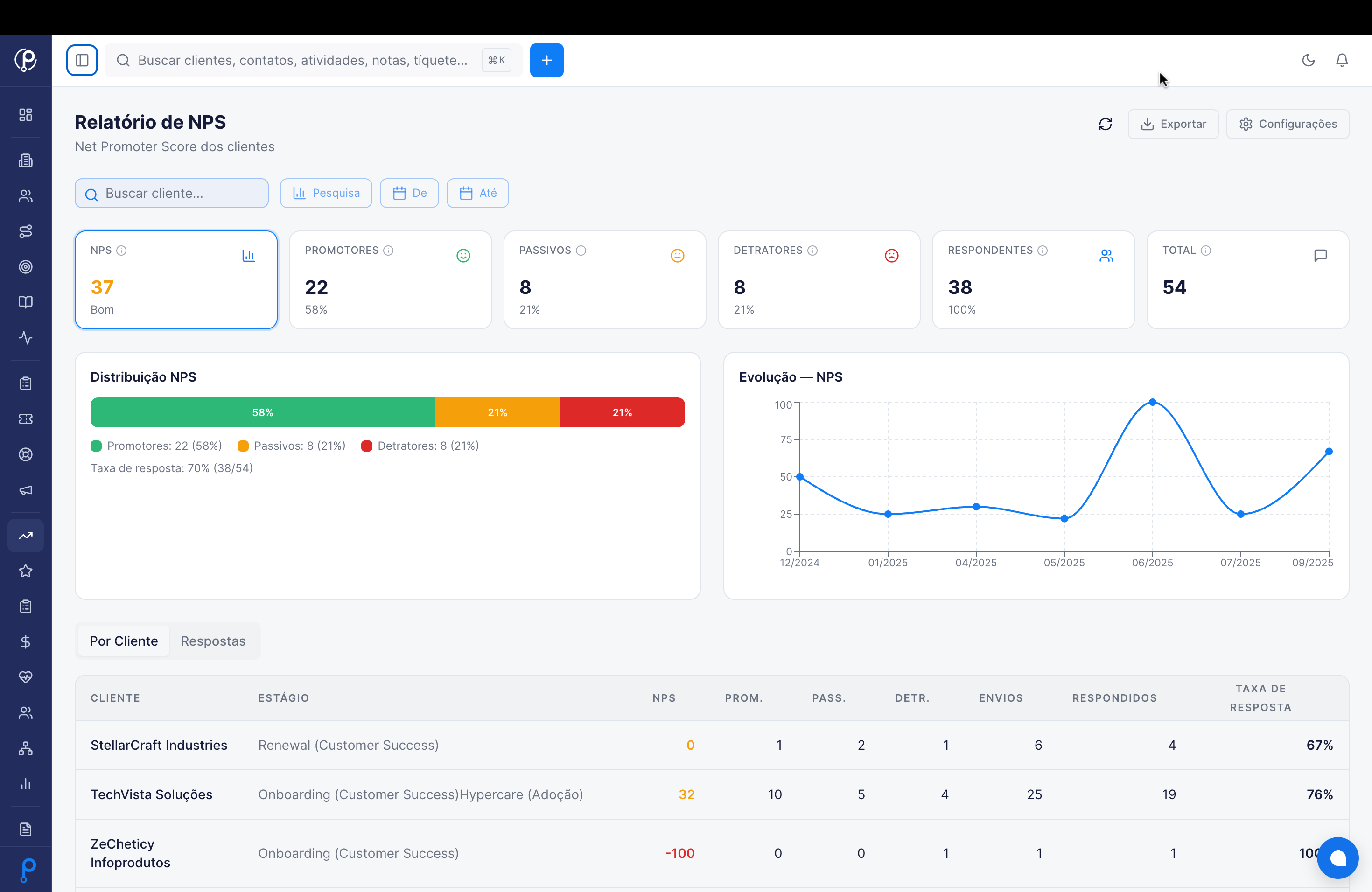Open the Pesquisa filter dropdown

pos(326,193)
